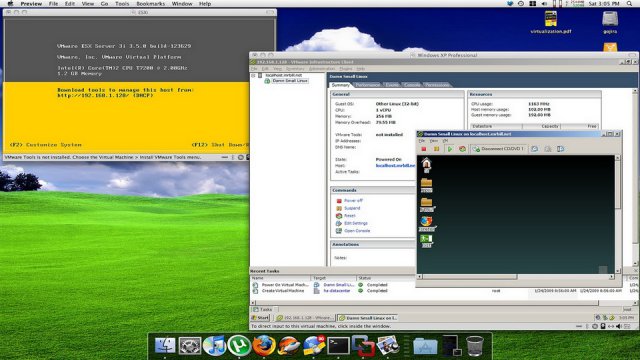Open the gojira drive on the desktop

tap(610, 22)
